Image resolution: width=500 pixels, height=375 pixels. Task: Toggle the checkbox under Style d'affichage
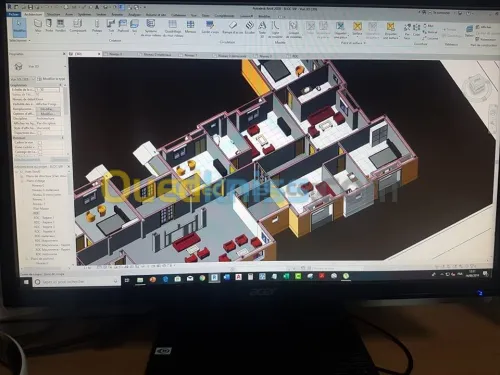pyautogui.click(x=39, y=133)
